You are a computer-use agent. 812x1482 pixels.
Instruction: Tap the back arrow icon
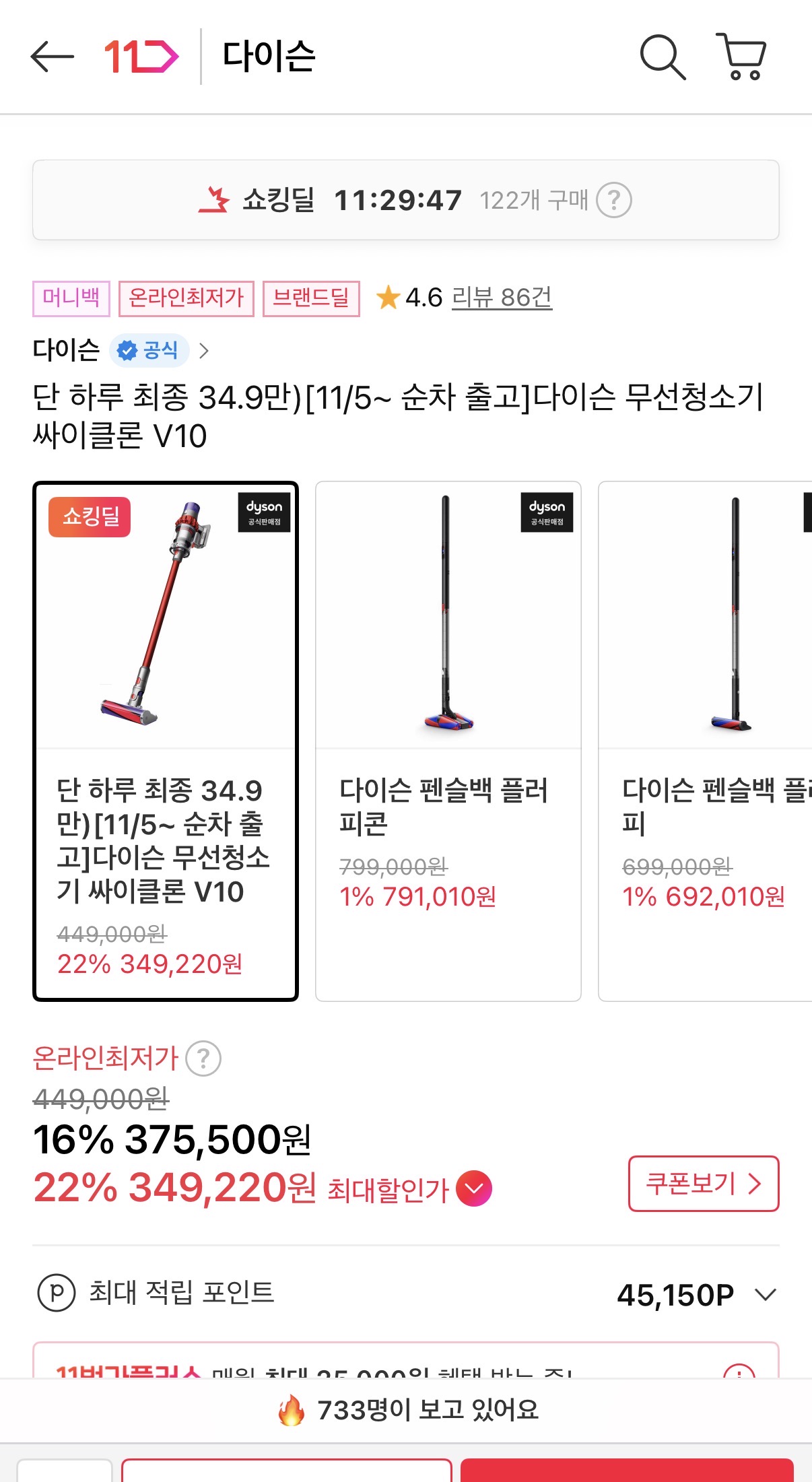(x=53, y=57)
